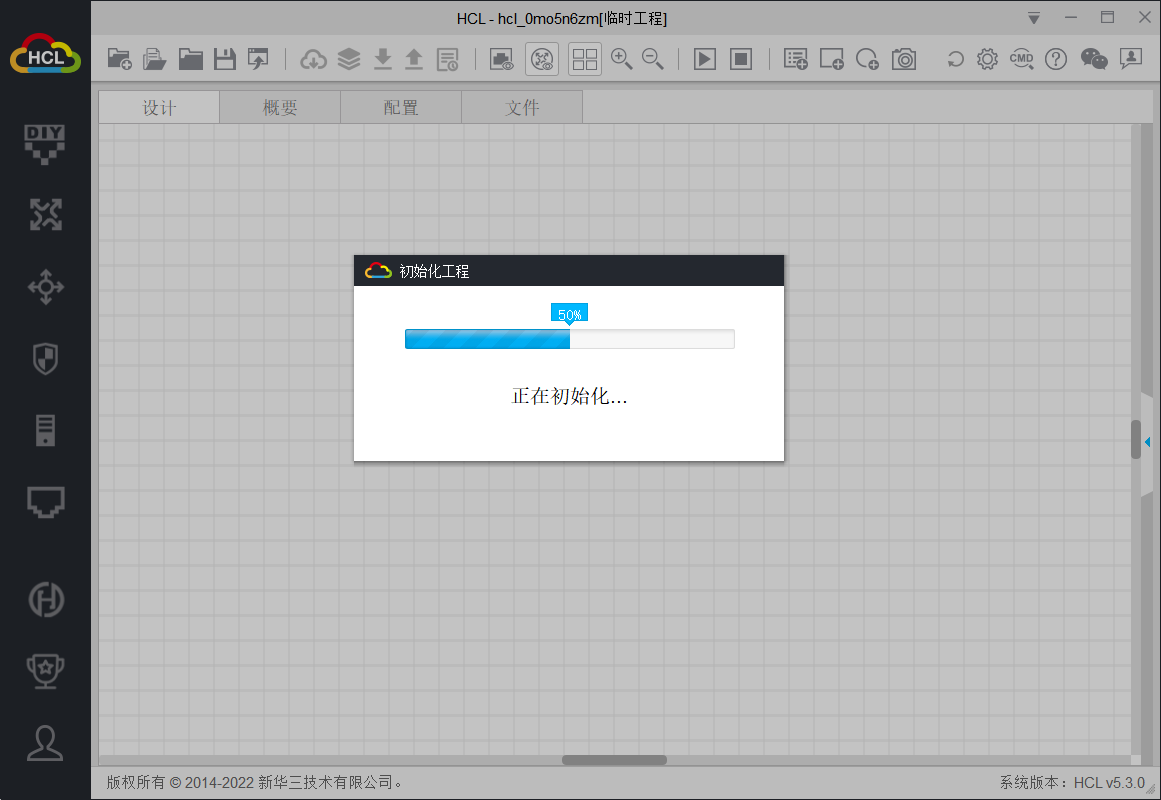Click the initialization progress bar
Viewport: 1161px width, 800px height.
pyautogui.click(x=569, y=339)
